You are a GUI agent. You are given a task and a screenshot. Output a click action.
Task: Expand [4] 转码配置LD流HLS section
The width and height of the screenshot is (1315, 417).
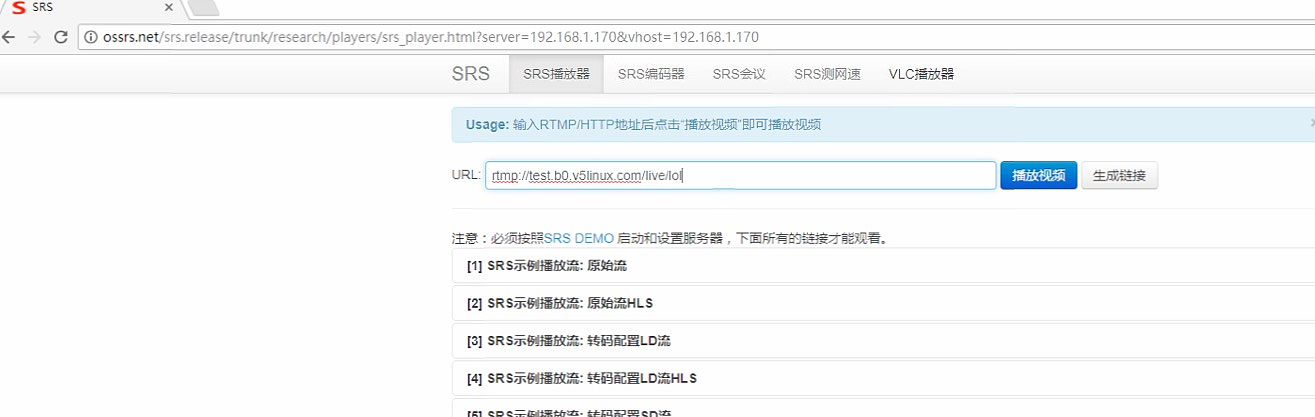[582, 378]
